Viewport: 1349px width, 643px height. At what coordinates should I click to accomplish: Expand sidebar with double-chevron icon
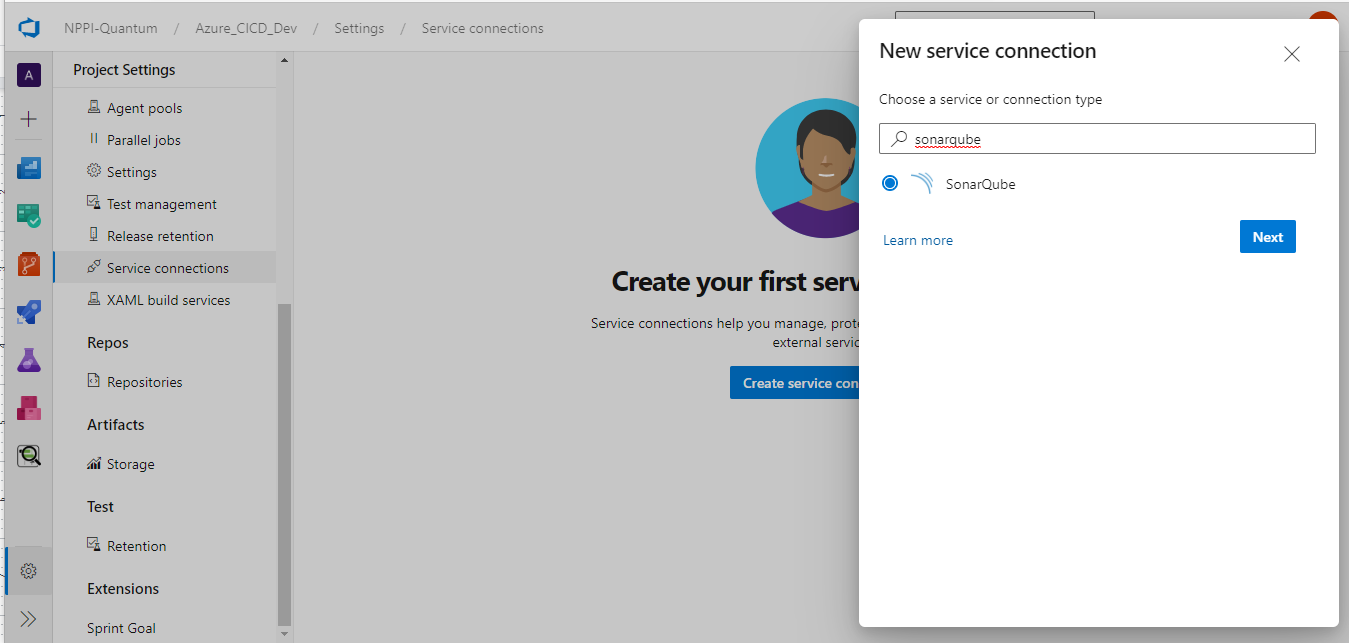point(29,619)
